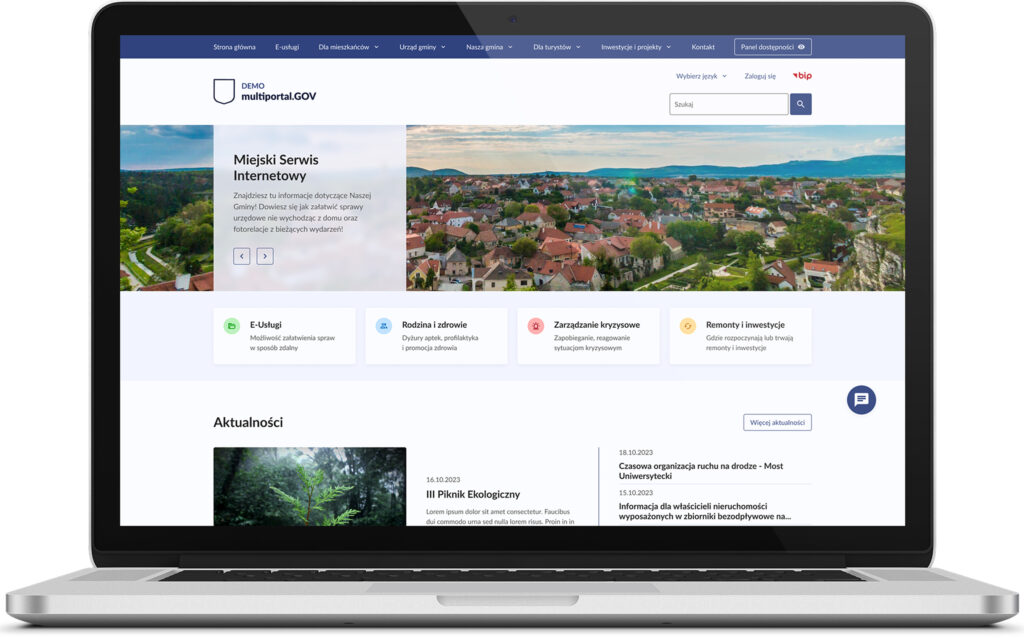Expand the Dla mieszkańców menu
The width and height of the screenshot is (1024, 638).
point(348,47)
